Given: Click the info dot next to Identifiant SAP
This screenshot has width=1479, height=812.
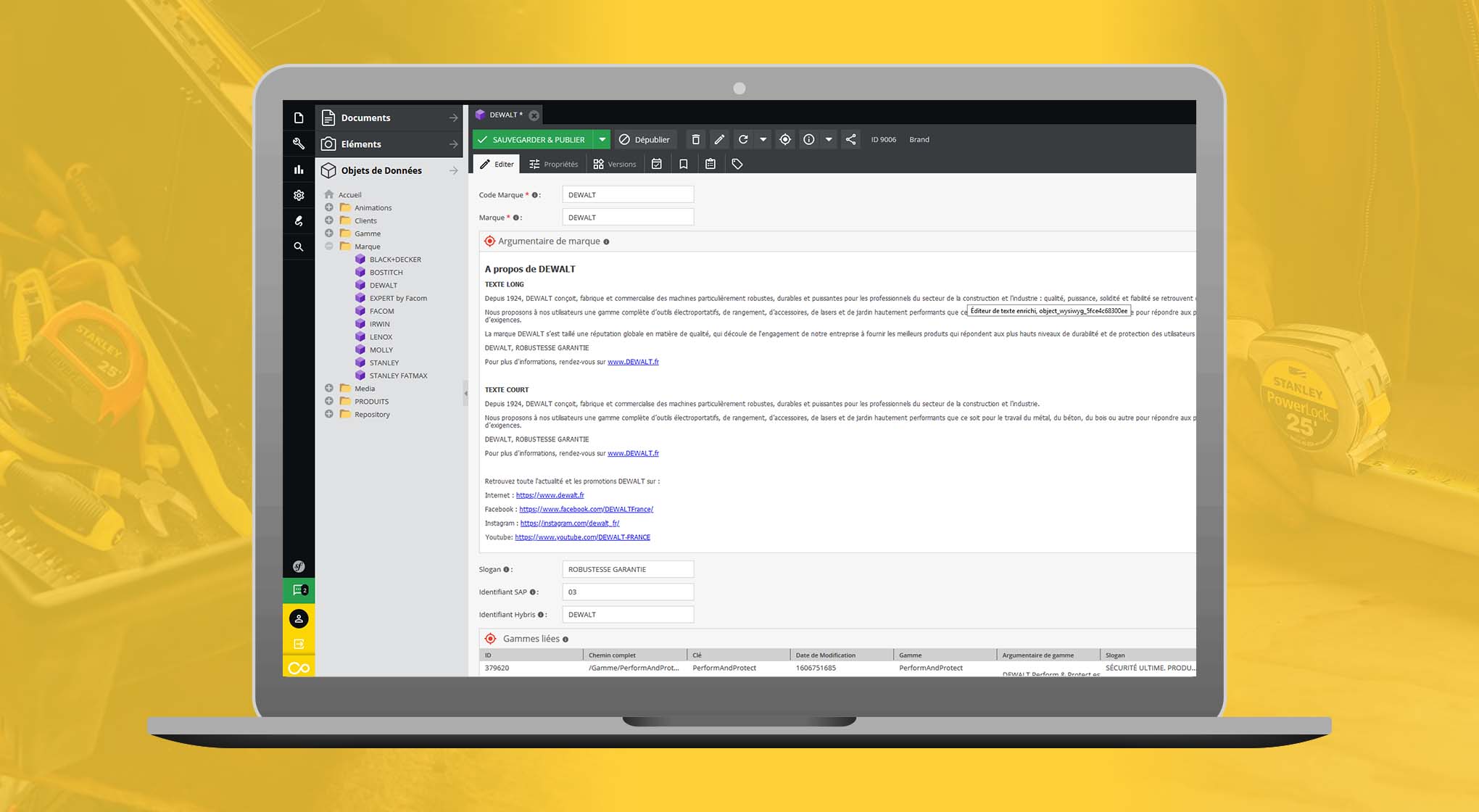Looking at the screenshot, I should pyautogui.click(x=532, y=592).
